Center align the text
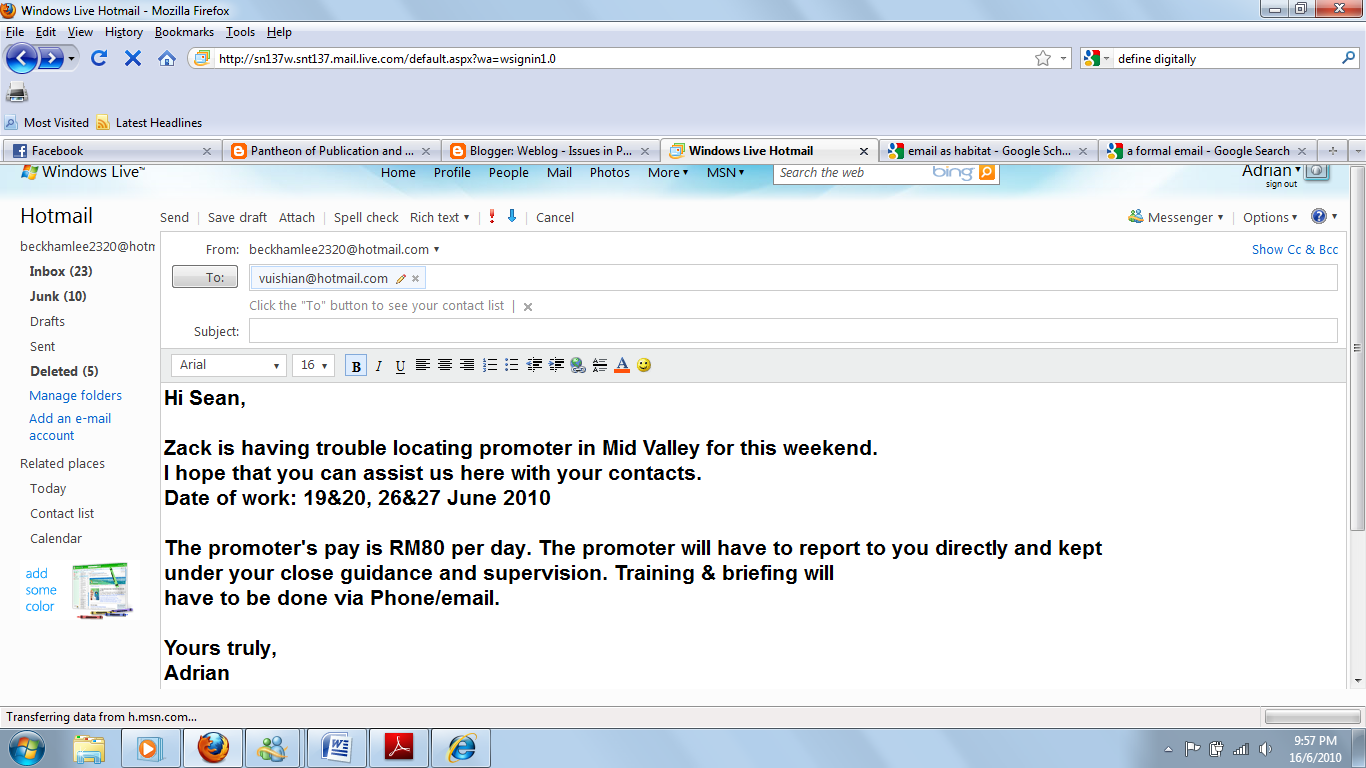The width and height of the screenshot is (1366, 768). pos(444,365)
